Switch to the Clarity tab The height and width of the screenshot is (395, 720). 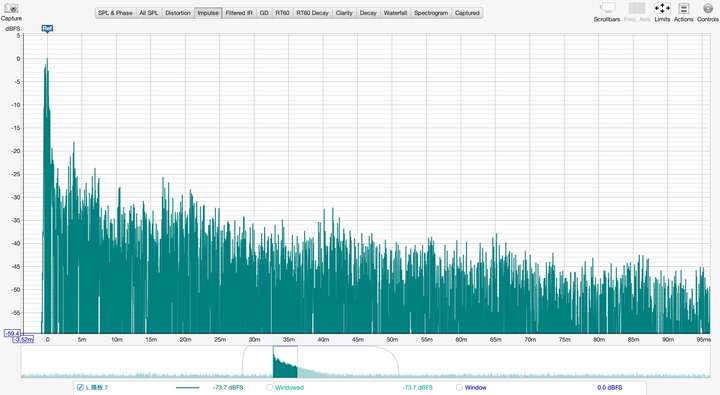coord(344,13)
